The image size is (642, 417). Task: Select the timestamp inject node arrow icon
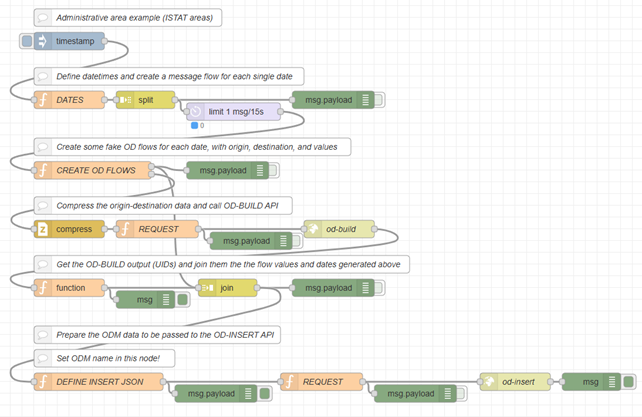coord(44,42)
